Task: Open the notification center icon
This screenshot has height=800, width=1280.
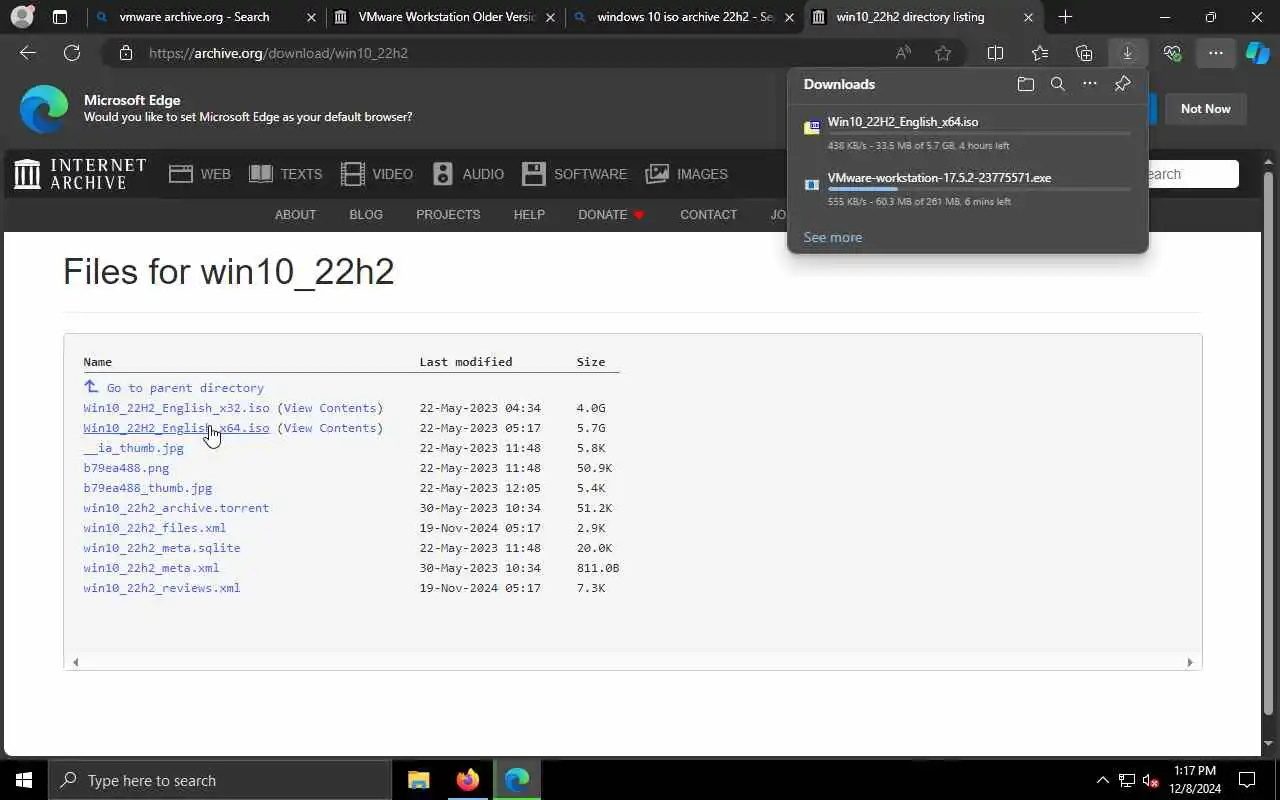Action: pyautogui.click(x=1247, y=780)
